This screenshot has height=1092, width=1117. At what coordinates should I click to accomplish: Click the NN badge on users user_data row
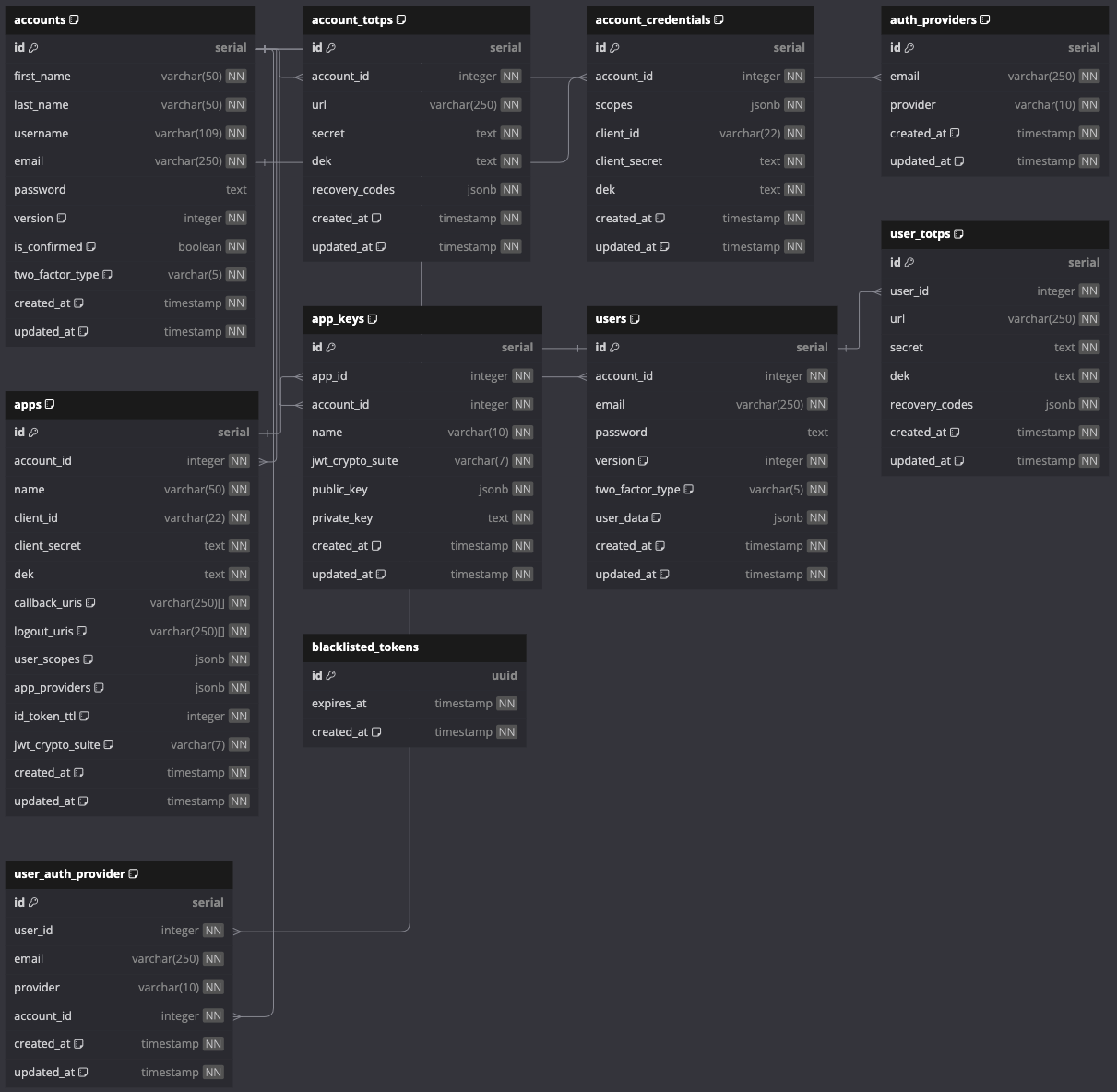(x=817, y=518)
